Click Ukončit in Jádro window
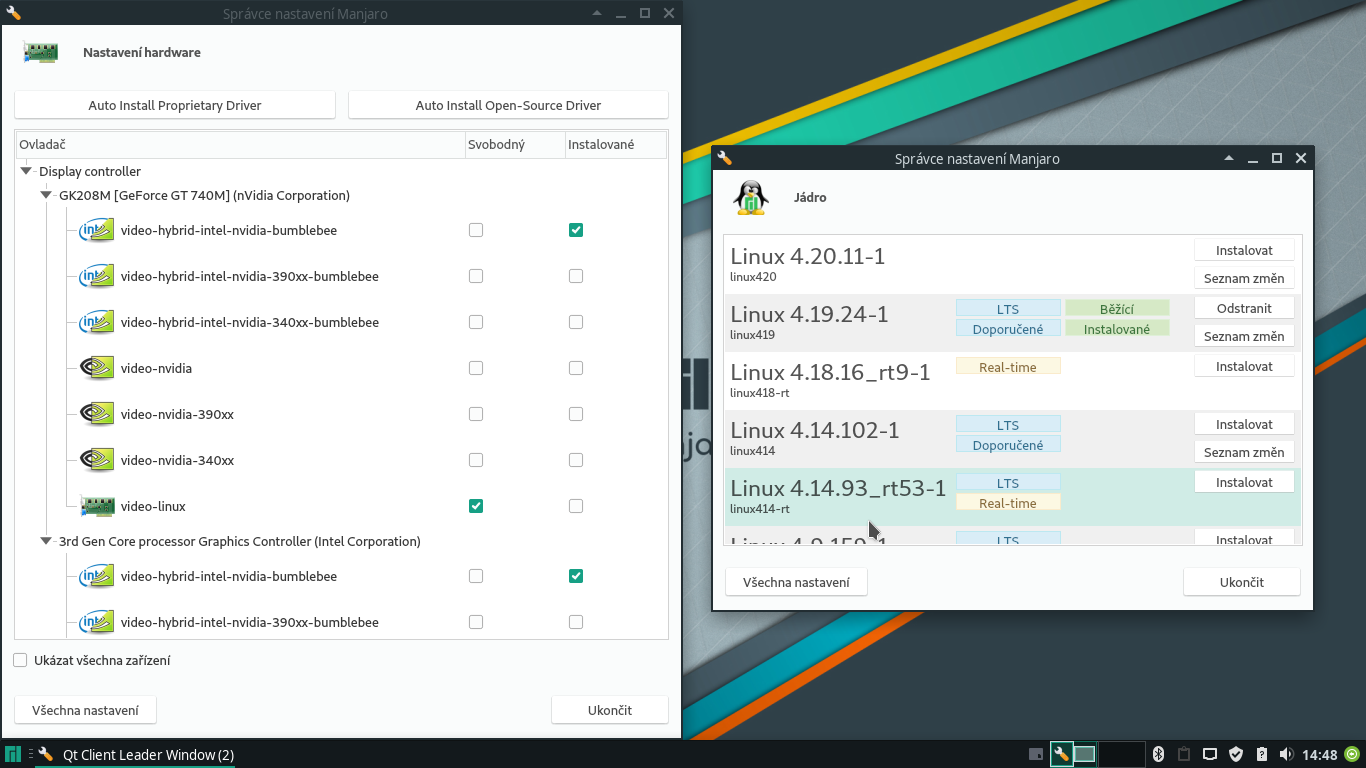The width and height of the screenshot is (1366, 768). [x=1242, y=582]
